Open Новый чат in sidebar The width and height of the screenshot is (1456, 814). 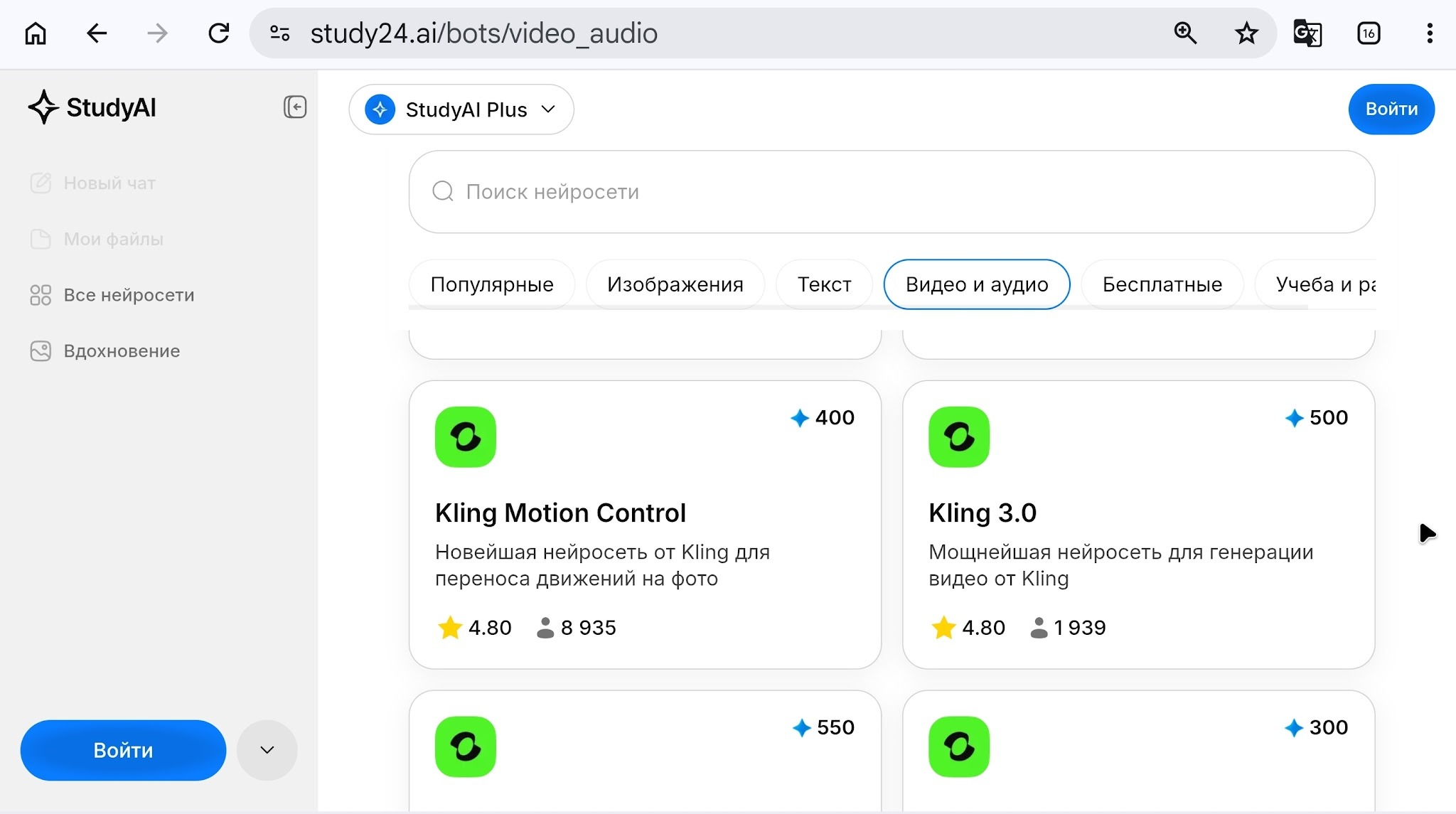[x=109, y=183]
